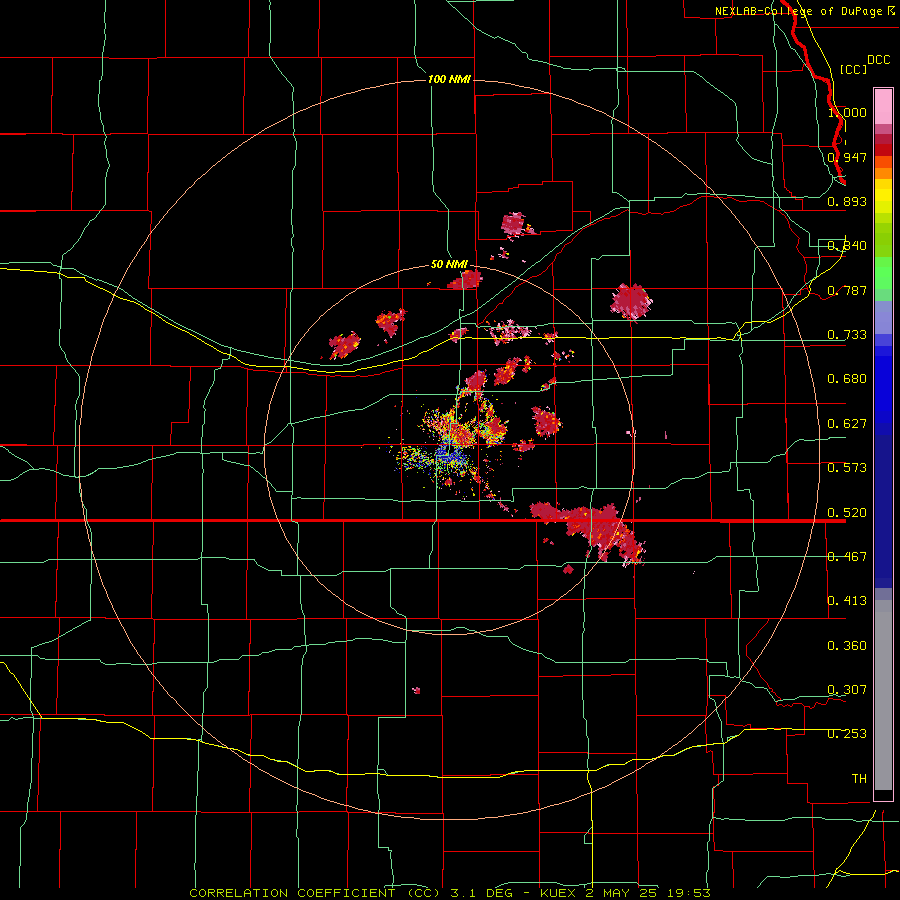Select the 0.467 scale value

tap(847, 557)
